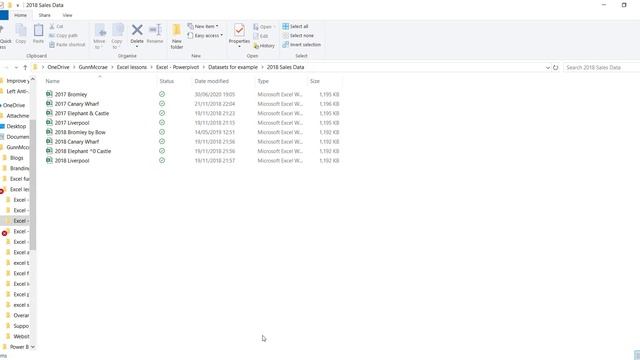Sort files by Size column header
The height and width of the screenshot is (360, 640).
click(315, 81)
